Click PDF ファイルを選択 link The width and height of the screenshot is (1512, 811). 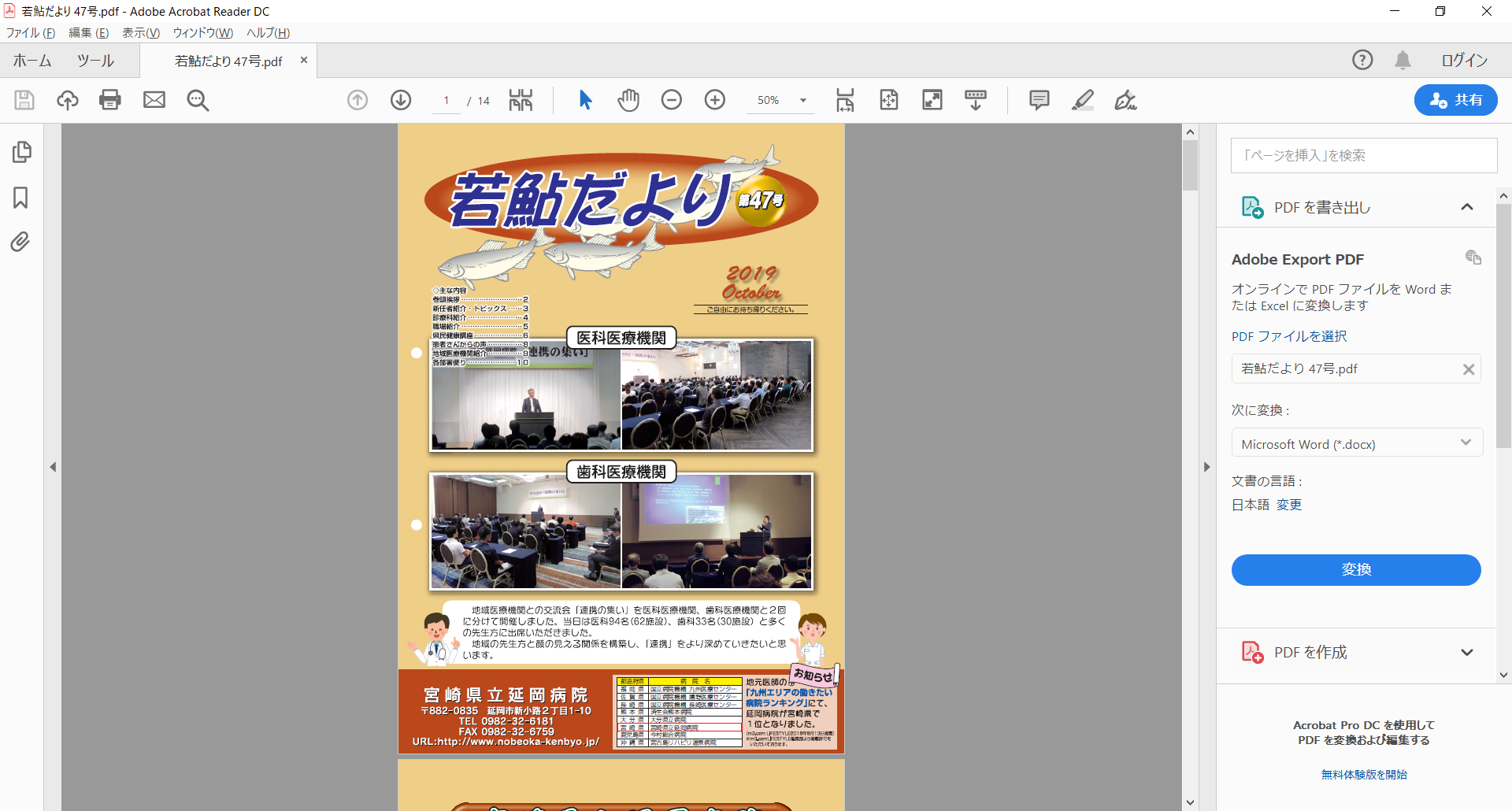(x=1289, y=336)
